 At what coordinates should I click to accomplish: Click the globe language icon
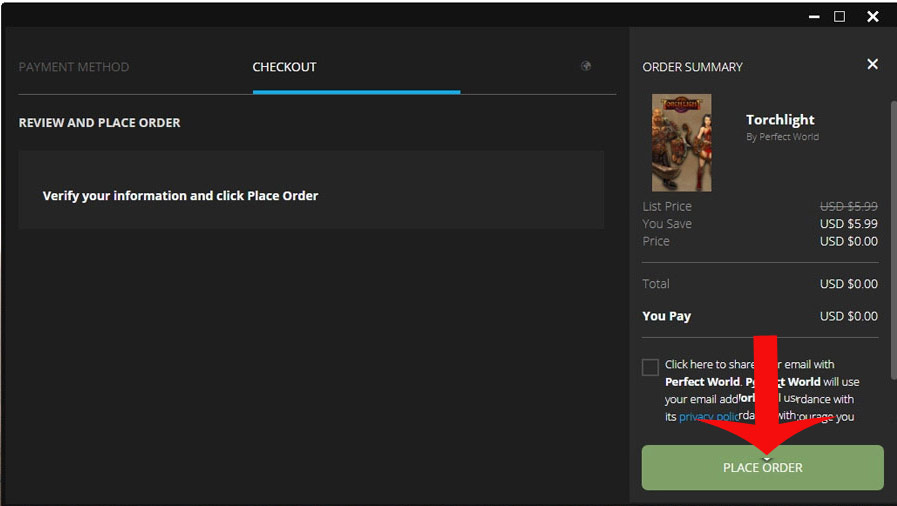coord(586,66)
